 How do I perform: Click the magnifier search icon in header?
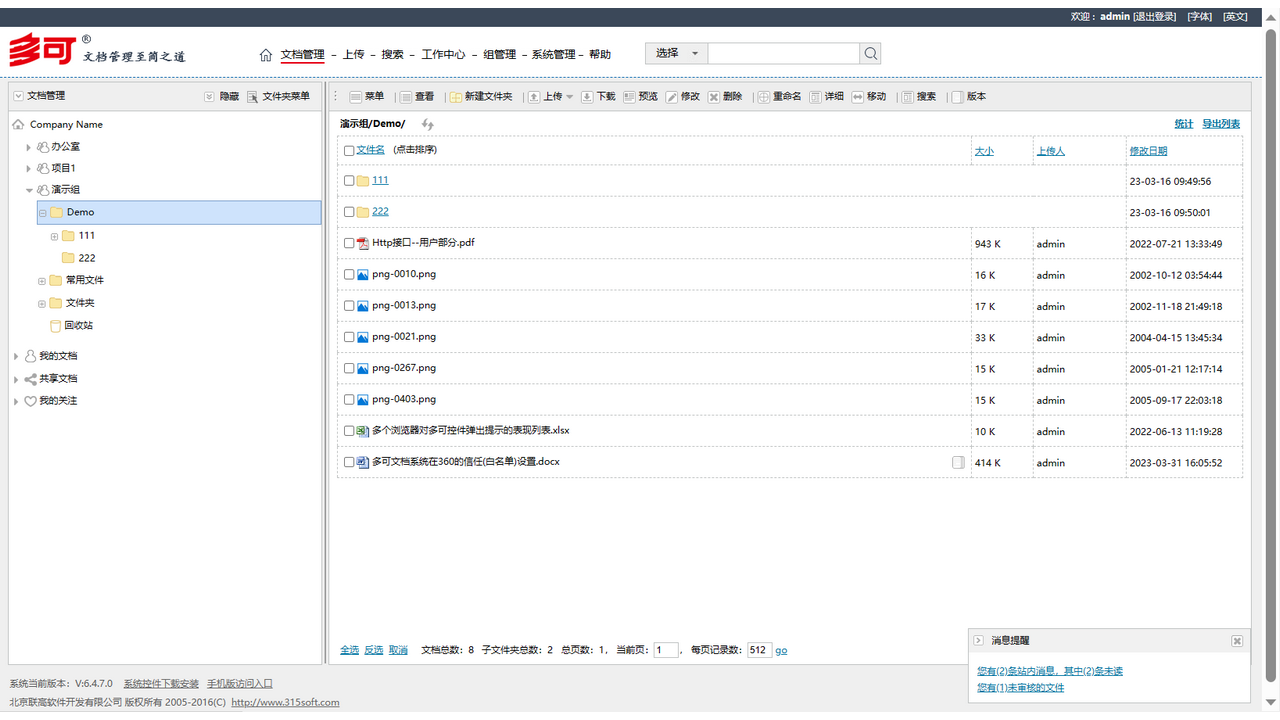pyautogui.click(x=870, y=54)
